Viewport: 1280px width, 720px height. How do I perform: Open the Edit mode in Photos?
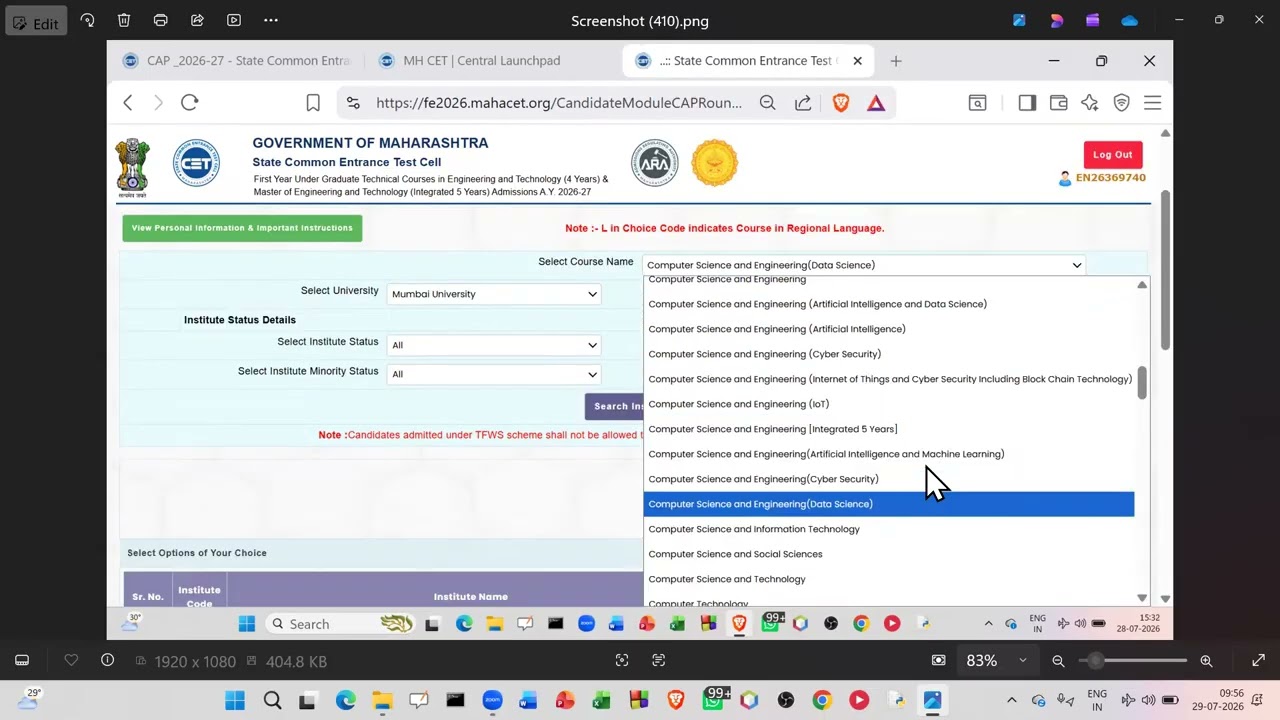pyautogui.click(x=35, y=22)
